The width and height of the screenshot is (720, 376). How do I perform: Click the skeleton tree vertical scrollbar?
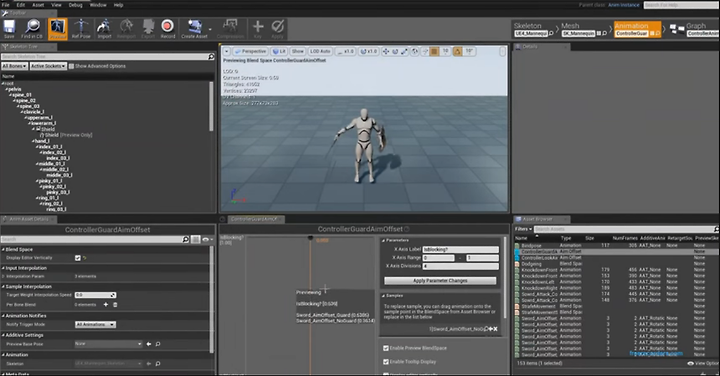click(211, 107)
